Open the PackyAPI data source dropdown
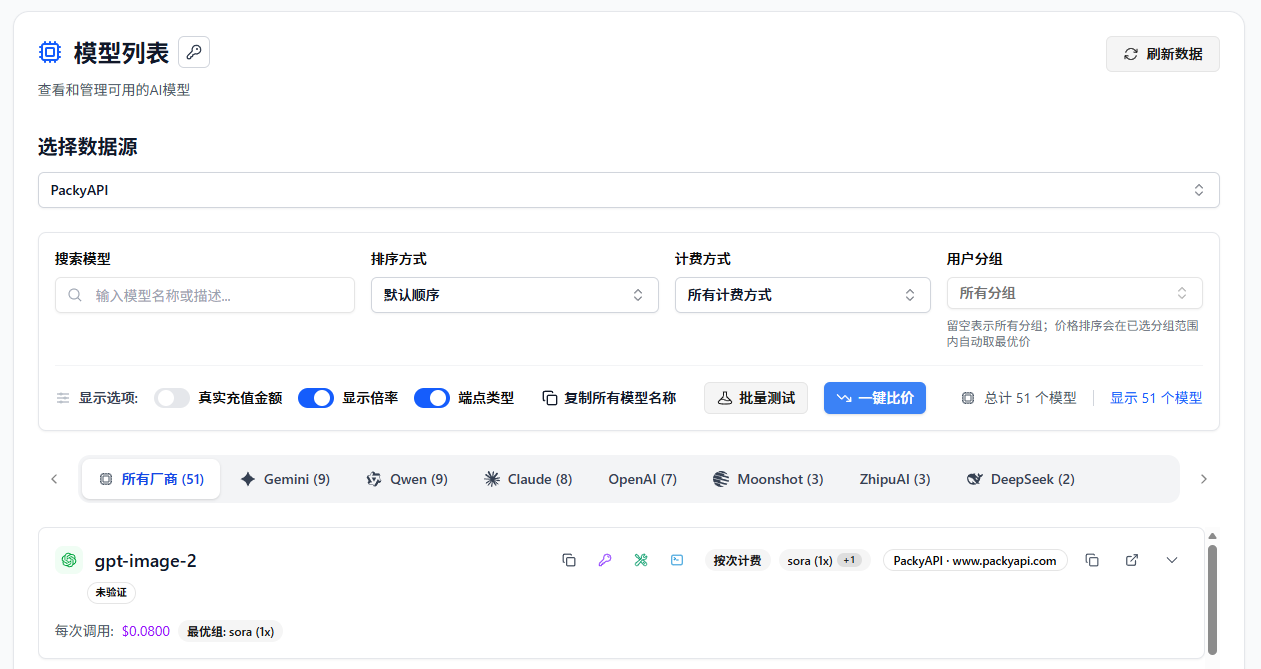 point(628,190)
